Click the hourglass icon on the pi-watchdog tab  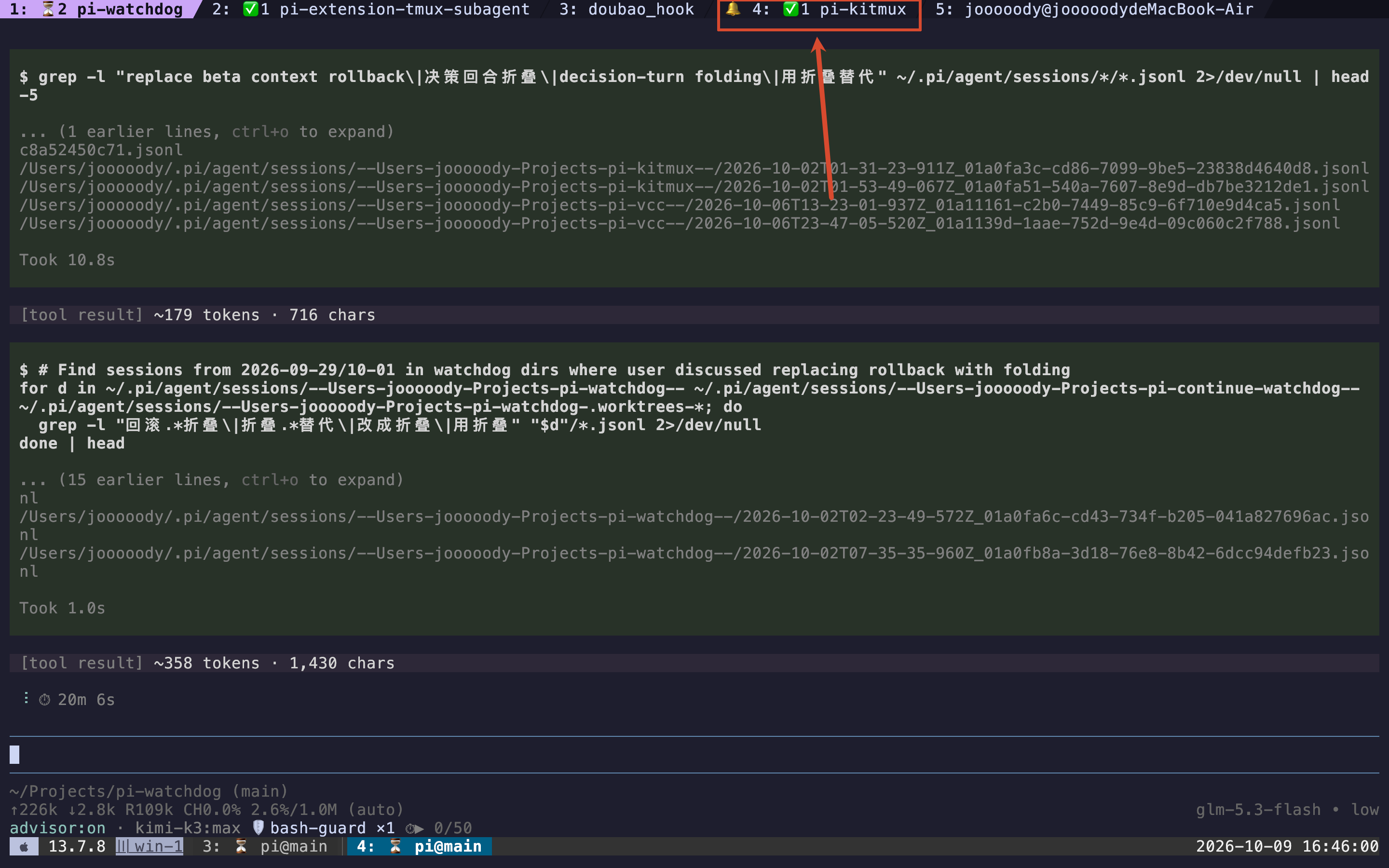pyautogui.click(x=48, y=9)
